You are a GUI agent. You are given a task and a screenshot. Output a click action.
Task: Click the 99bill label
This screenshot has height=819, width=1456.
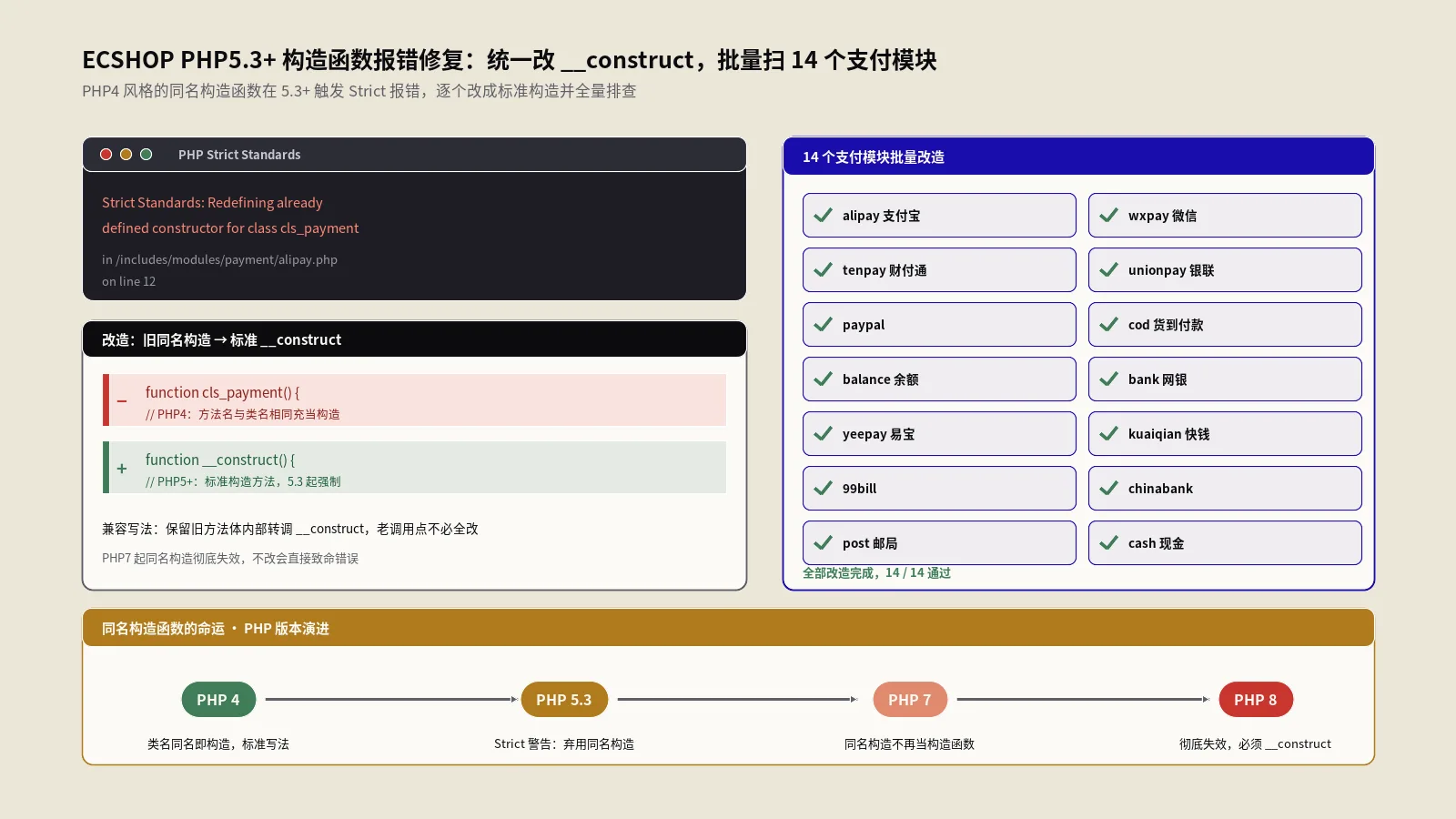point(860,489)
